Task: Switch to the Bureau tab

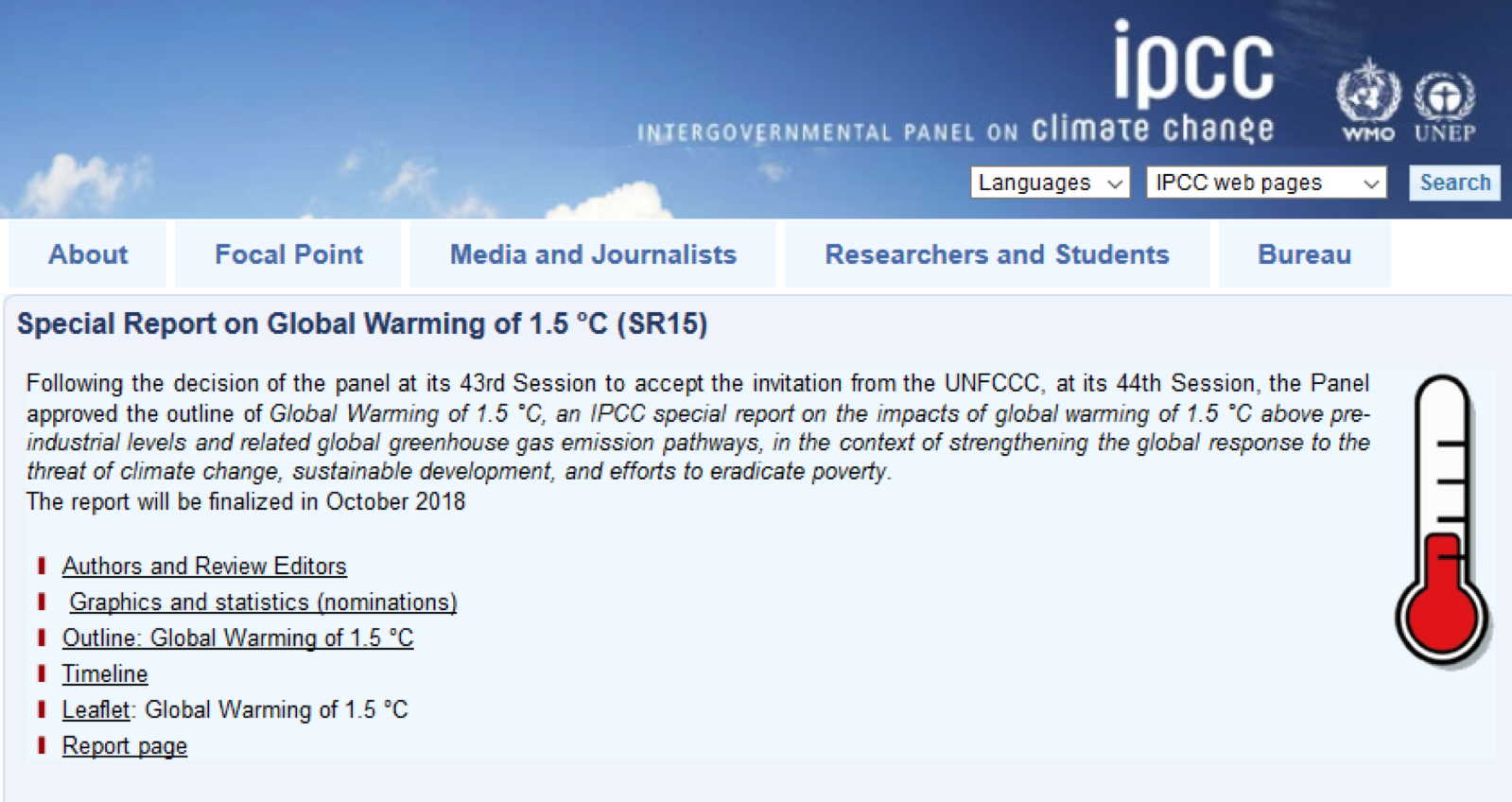Action: coord(1304,254)
